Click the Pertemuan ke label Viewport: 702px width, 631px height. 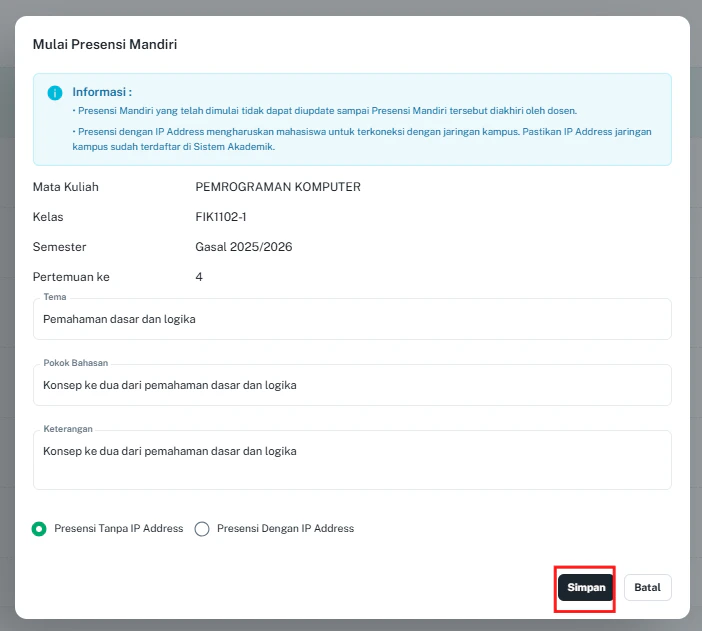[x=71, y=277]
